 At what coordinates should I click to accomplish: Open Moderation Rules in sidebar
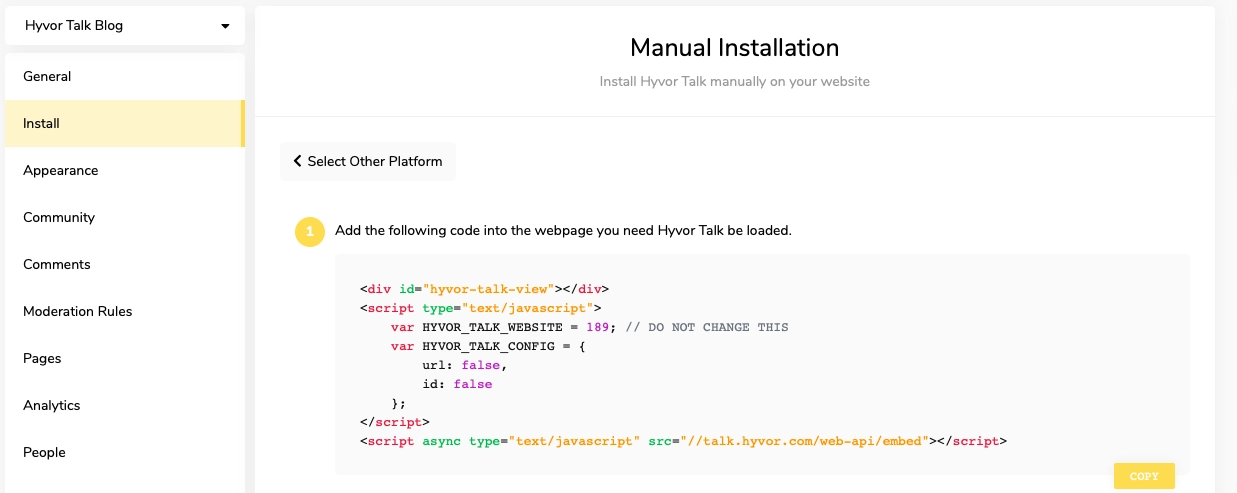click(125, 311)
